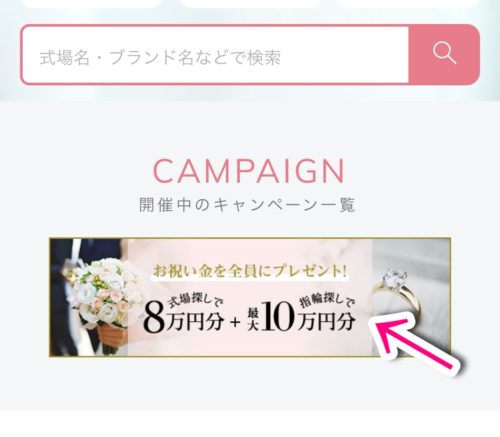Tap the partially visible top-right white card
500x437 pixels.
(x=409, y=3)
